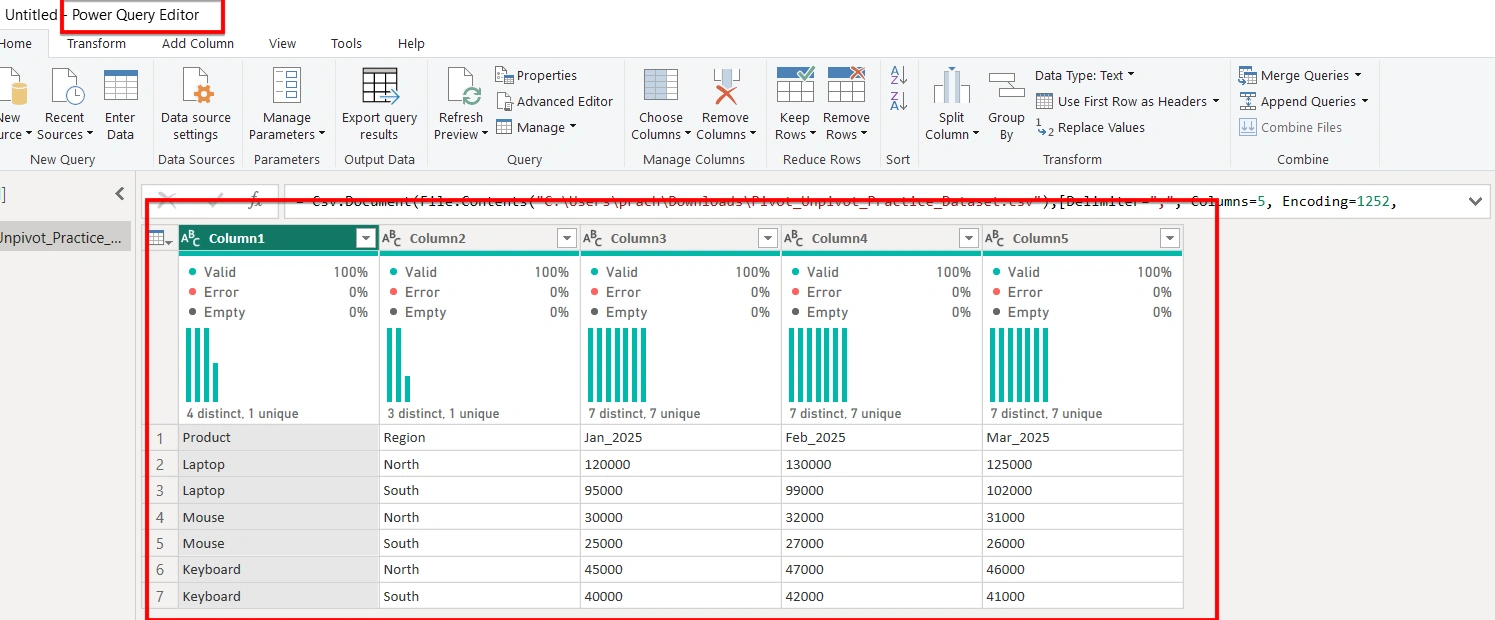Click Column1 ABC data type icon
The height and width of the screenshot is (620, 1495).
tap(191, 238)
